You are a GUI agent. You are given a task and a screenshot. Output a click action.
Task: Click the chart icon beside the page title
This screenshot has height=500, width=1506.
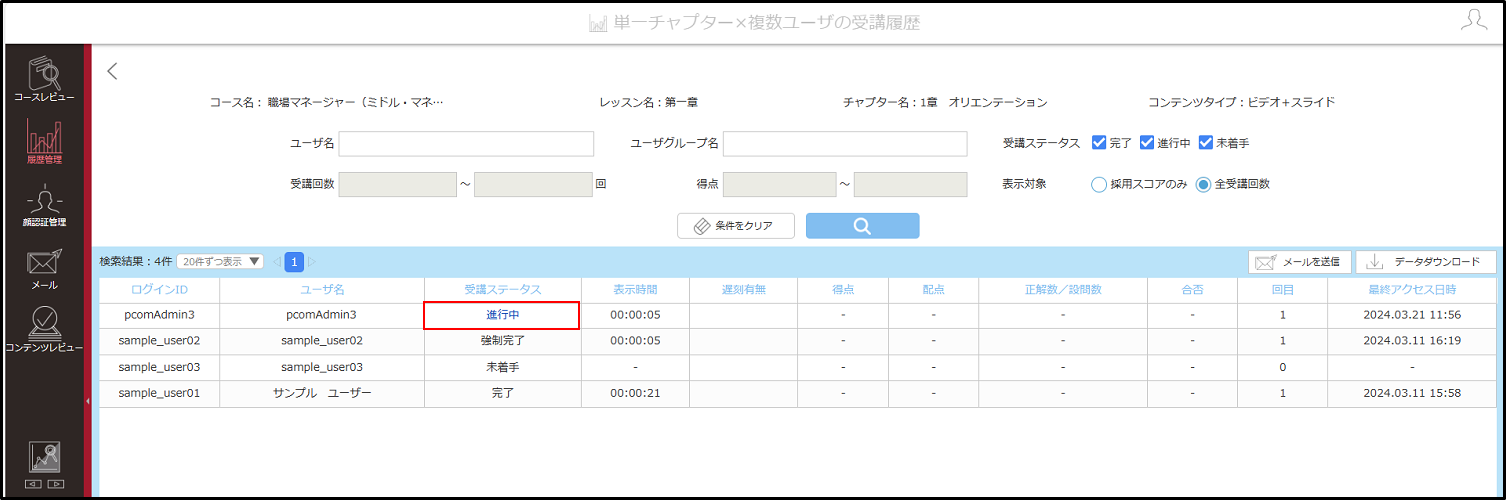[x=599, y=22]
